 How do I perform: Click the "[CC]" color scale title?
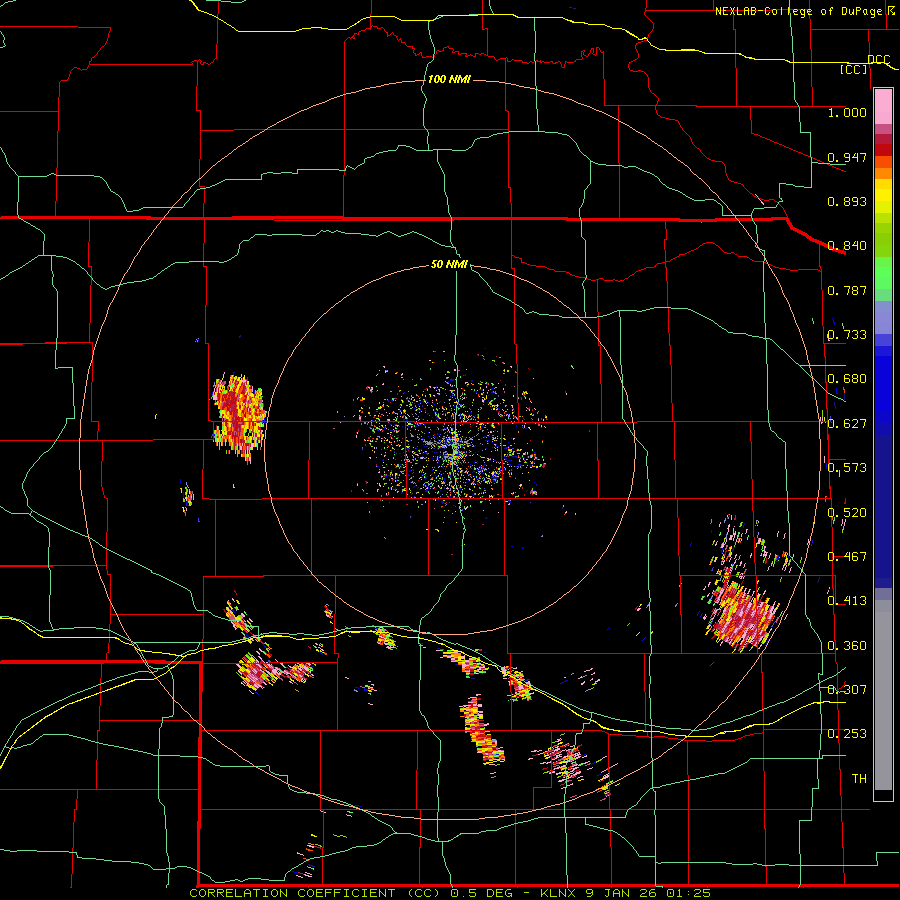pyautogui.click(x=854, y=69)
